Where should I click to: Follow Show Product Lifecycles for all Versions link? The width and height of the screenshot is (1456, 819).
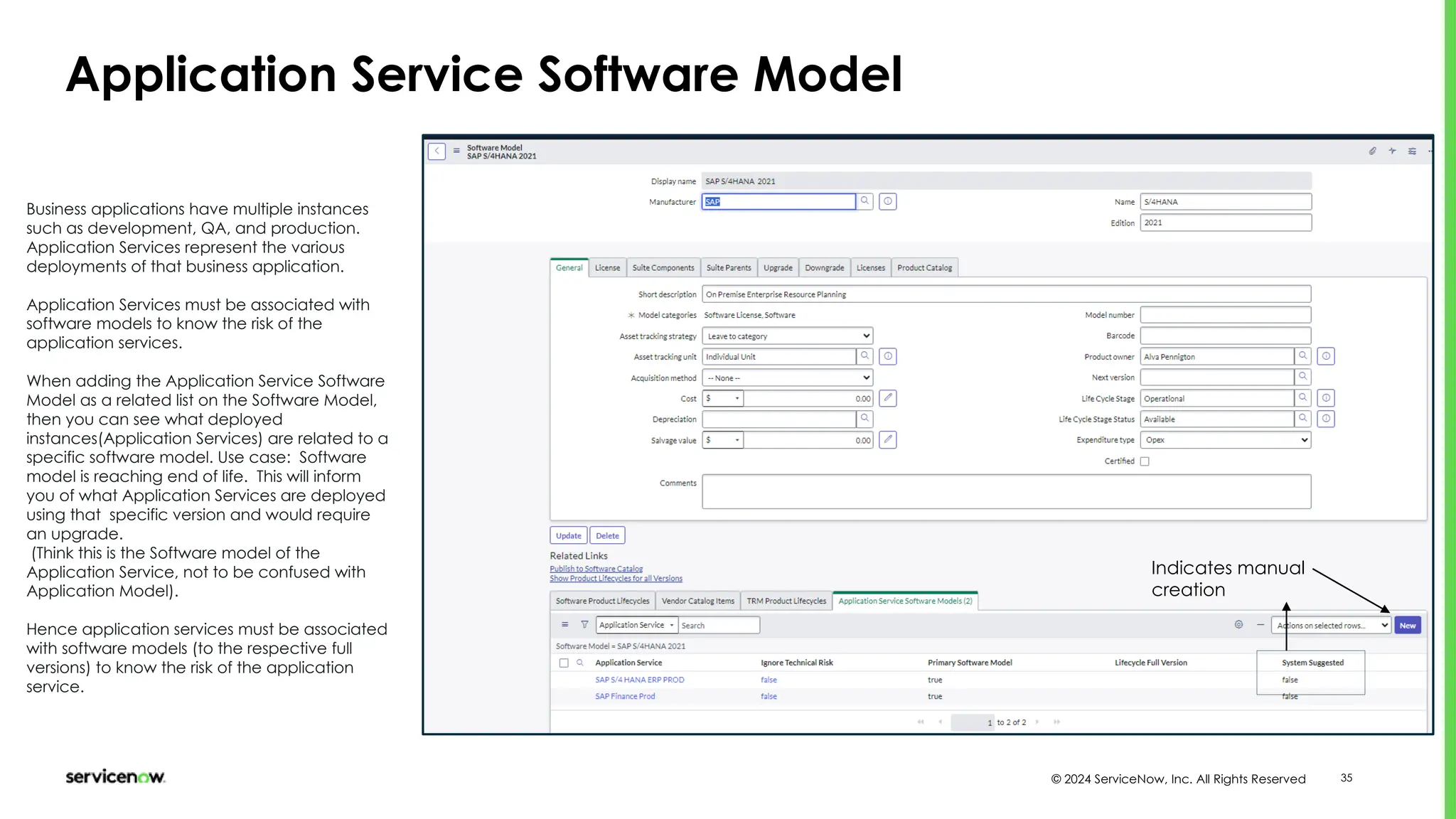(616, 579)
